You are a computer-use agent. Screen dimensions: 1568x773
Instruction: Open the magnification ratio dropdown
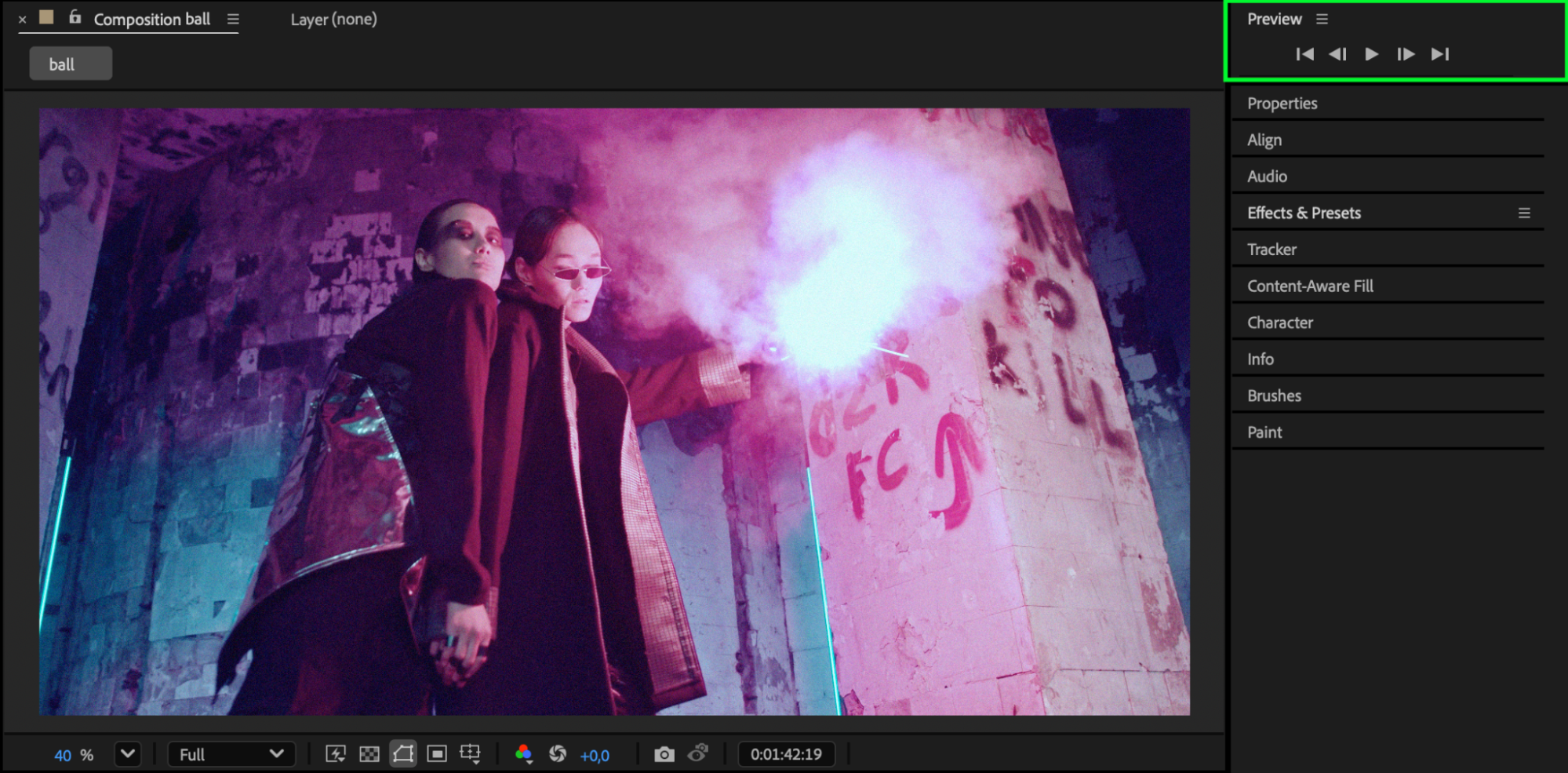[127, 754]
